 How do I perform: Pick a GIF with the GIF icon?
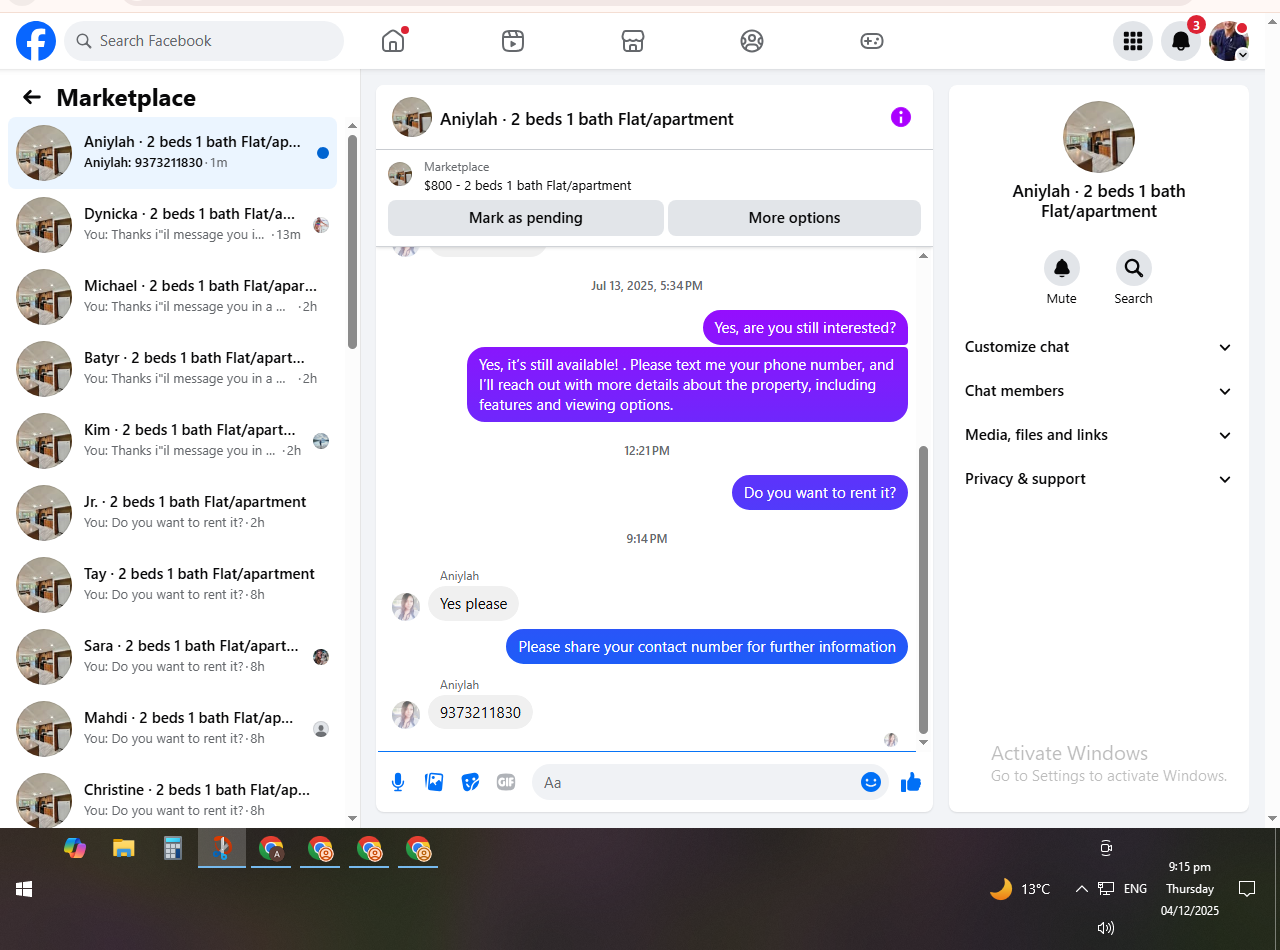[x=506, y=782]
